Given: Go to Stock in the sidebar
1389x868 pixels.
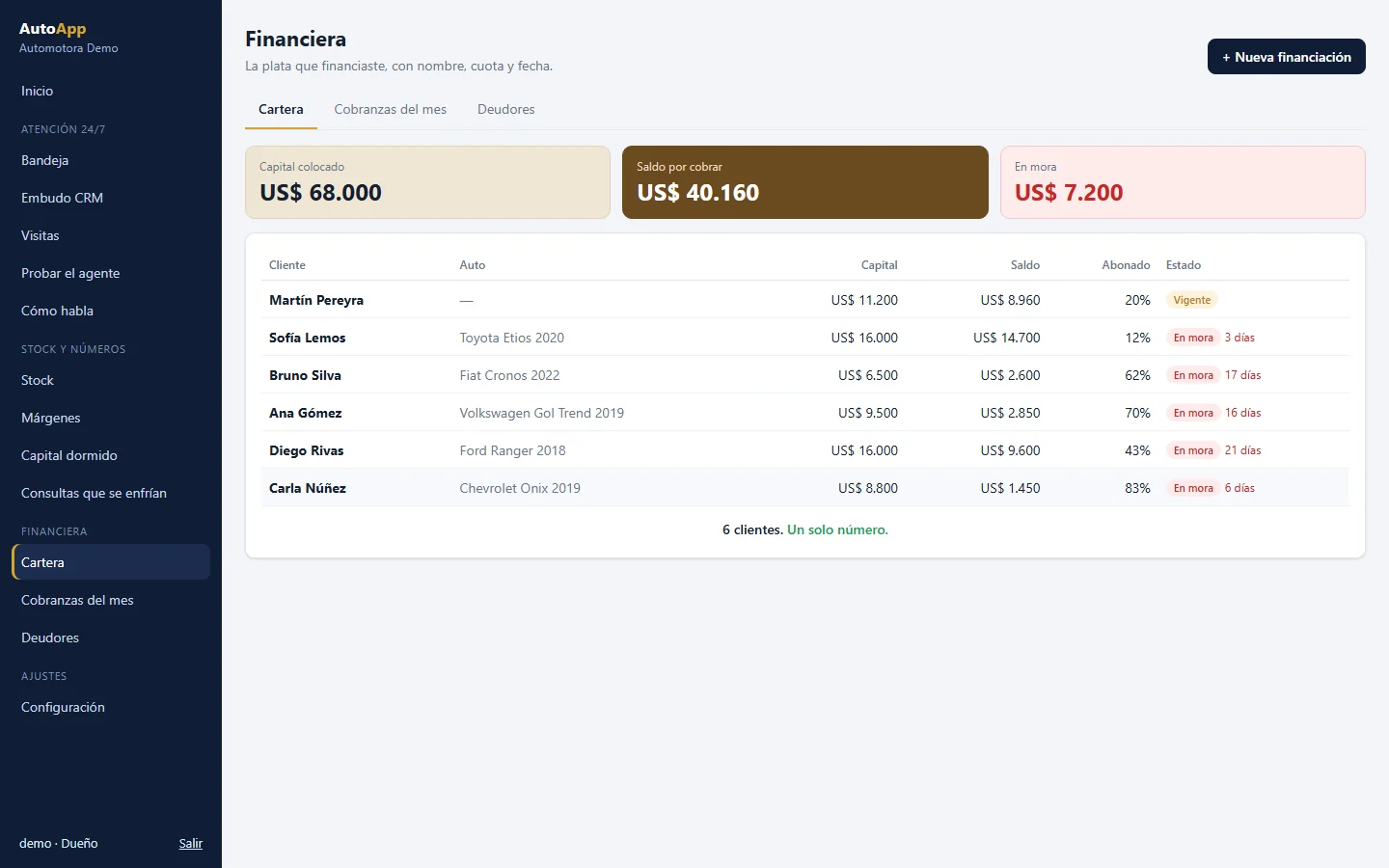Looking at the screenshot, I should (x=111, y=380).
